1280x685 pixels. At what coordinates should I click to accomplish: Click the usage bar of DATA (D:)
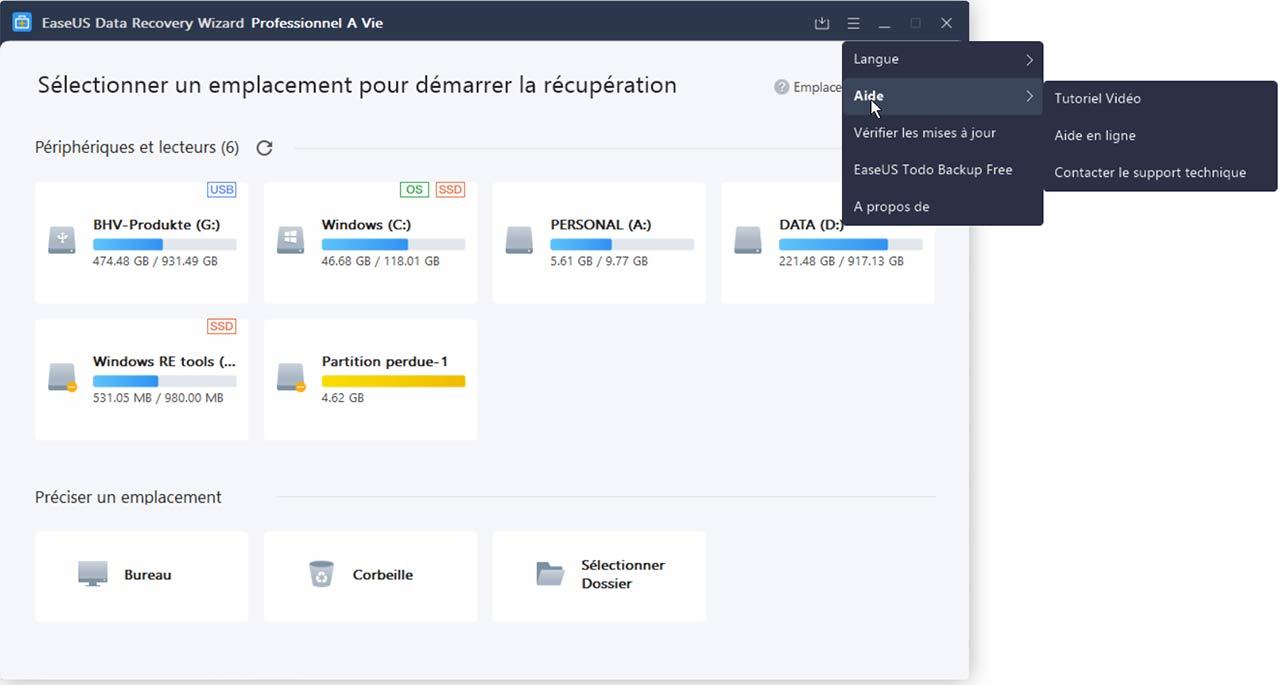pyautogui.click(x=851, y=244)
